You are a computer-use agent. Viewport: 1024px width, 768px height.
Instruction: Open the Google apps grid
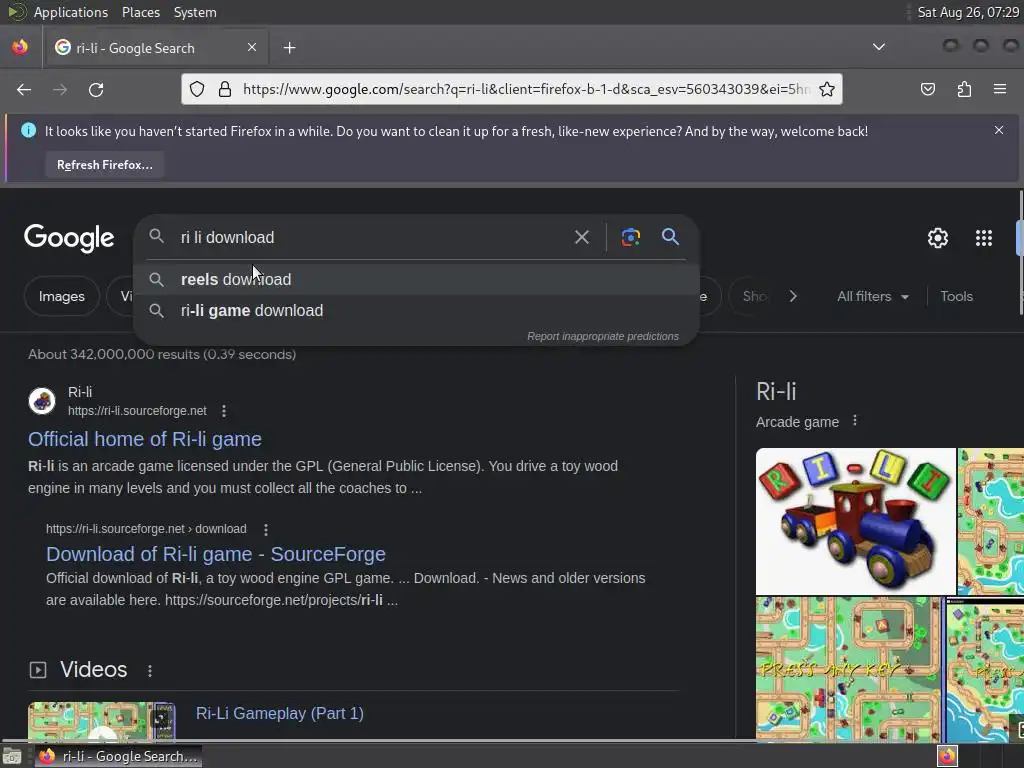pos(984,238)
